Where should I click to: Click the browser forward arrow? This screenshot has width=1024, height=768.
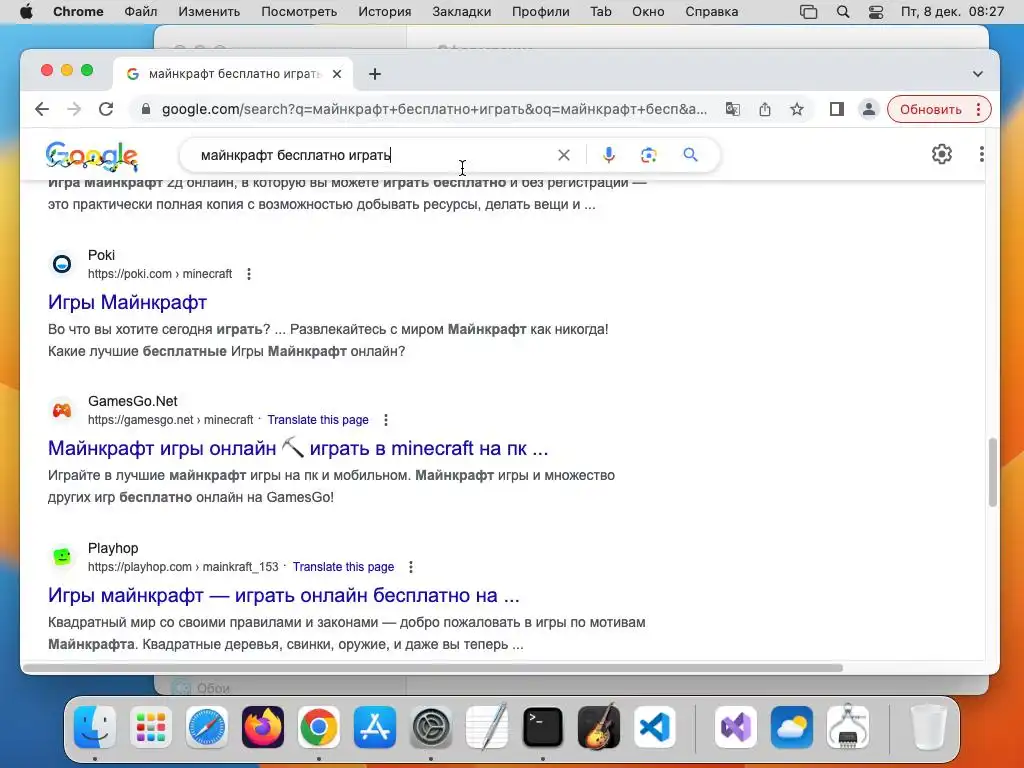[74, 109]
